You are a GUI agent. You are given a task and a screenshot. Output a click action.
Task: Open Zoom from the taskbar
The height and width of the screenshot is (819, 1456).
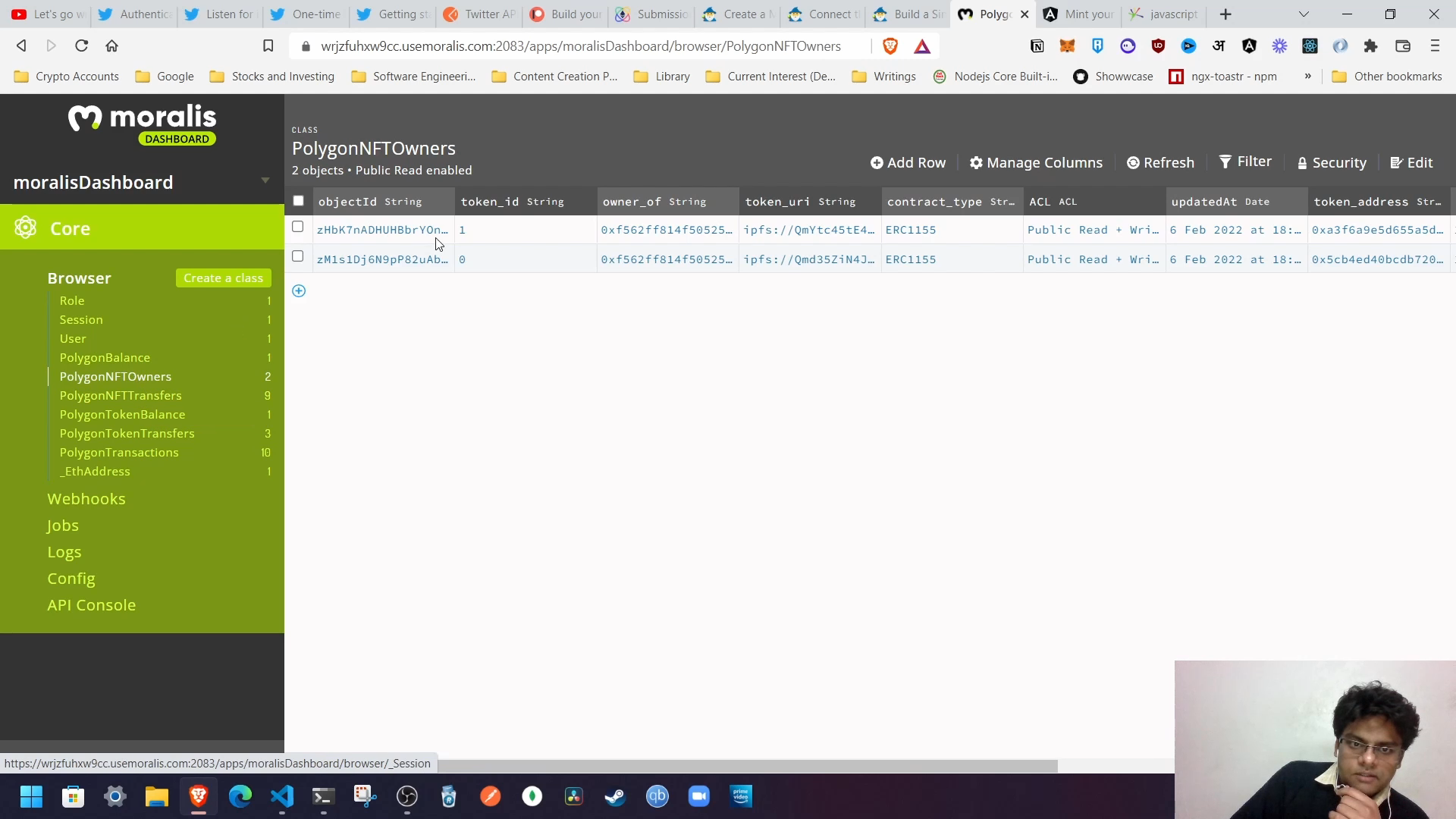(699, 796)
